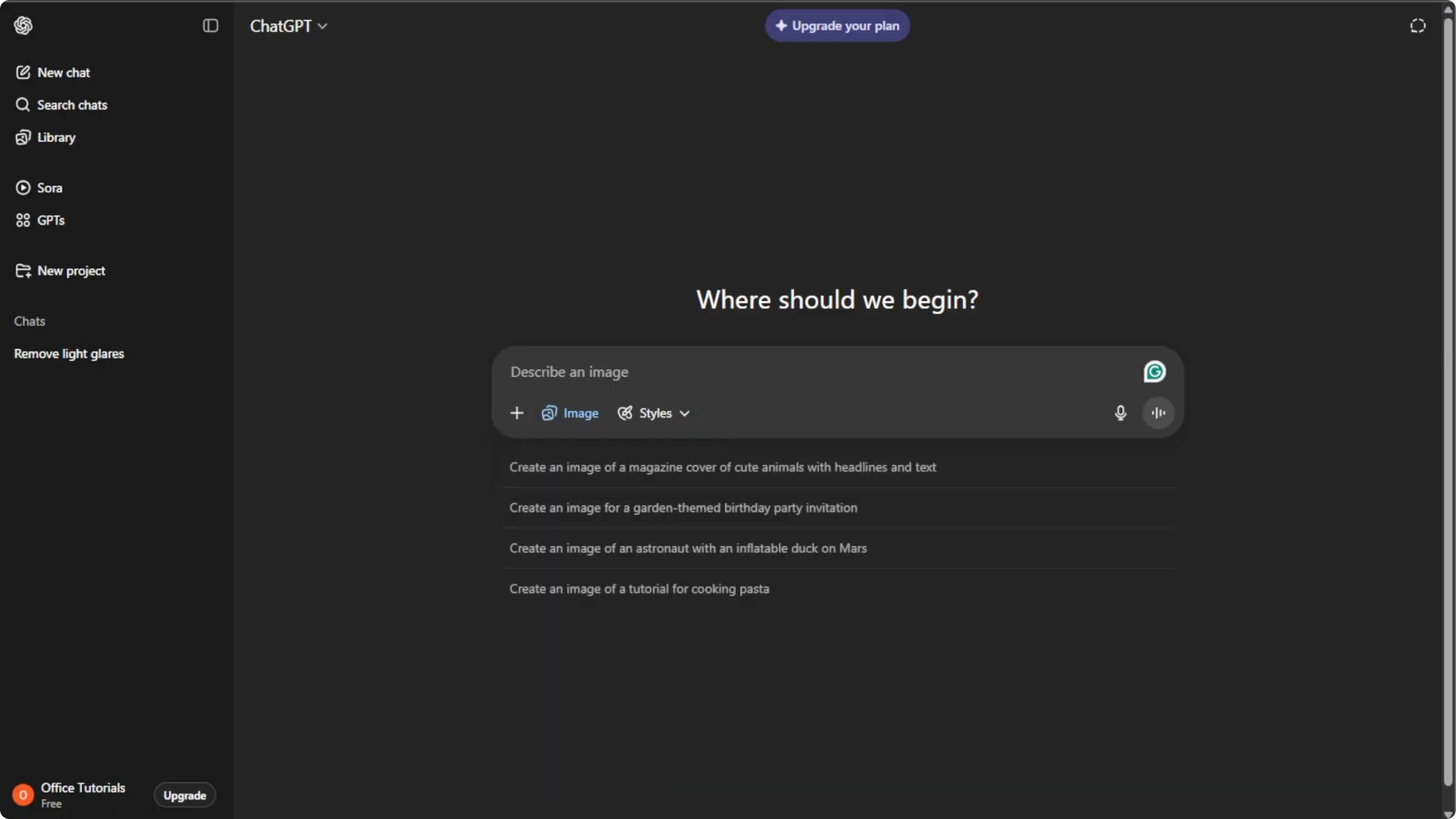The width and height of the screenshot is (1456, 819).
Task: Click the scrollbar down arrow
Action: click(x=1448, y=814)
